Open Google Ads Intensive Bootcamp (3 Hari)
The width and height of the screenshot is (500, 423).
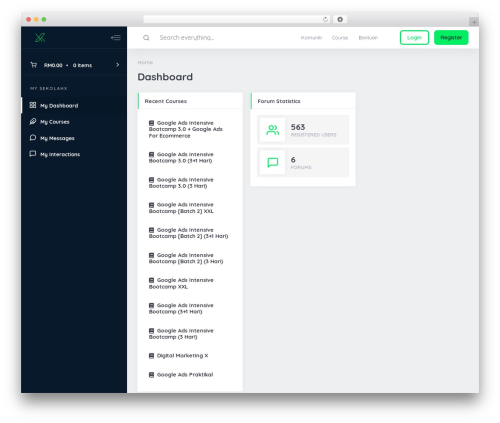tap(181, 334)
